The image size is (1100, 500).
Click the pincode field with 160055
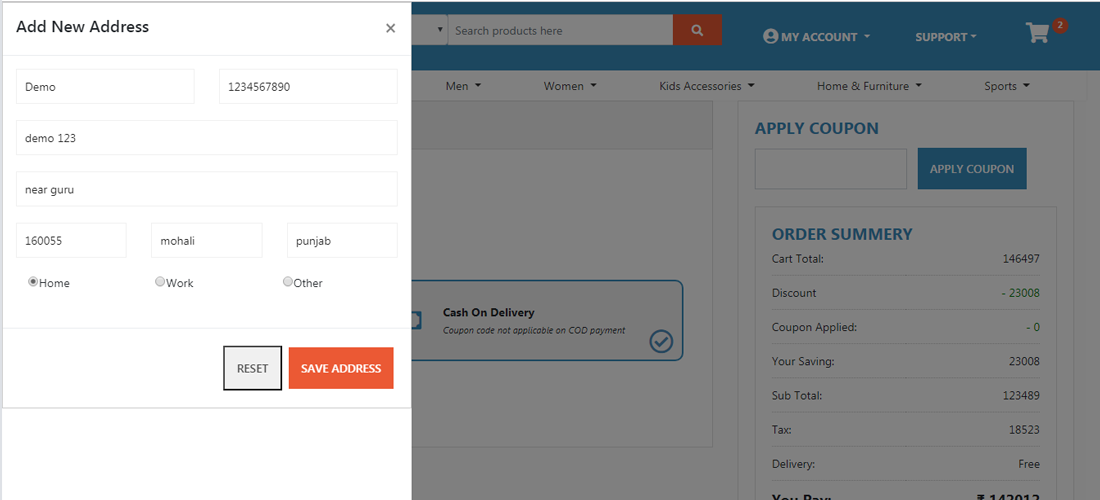[72, 241]
